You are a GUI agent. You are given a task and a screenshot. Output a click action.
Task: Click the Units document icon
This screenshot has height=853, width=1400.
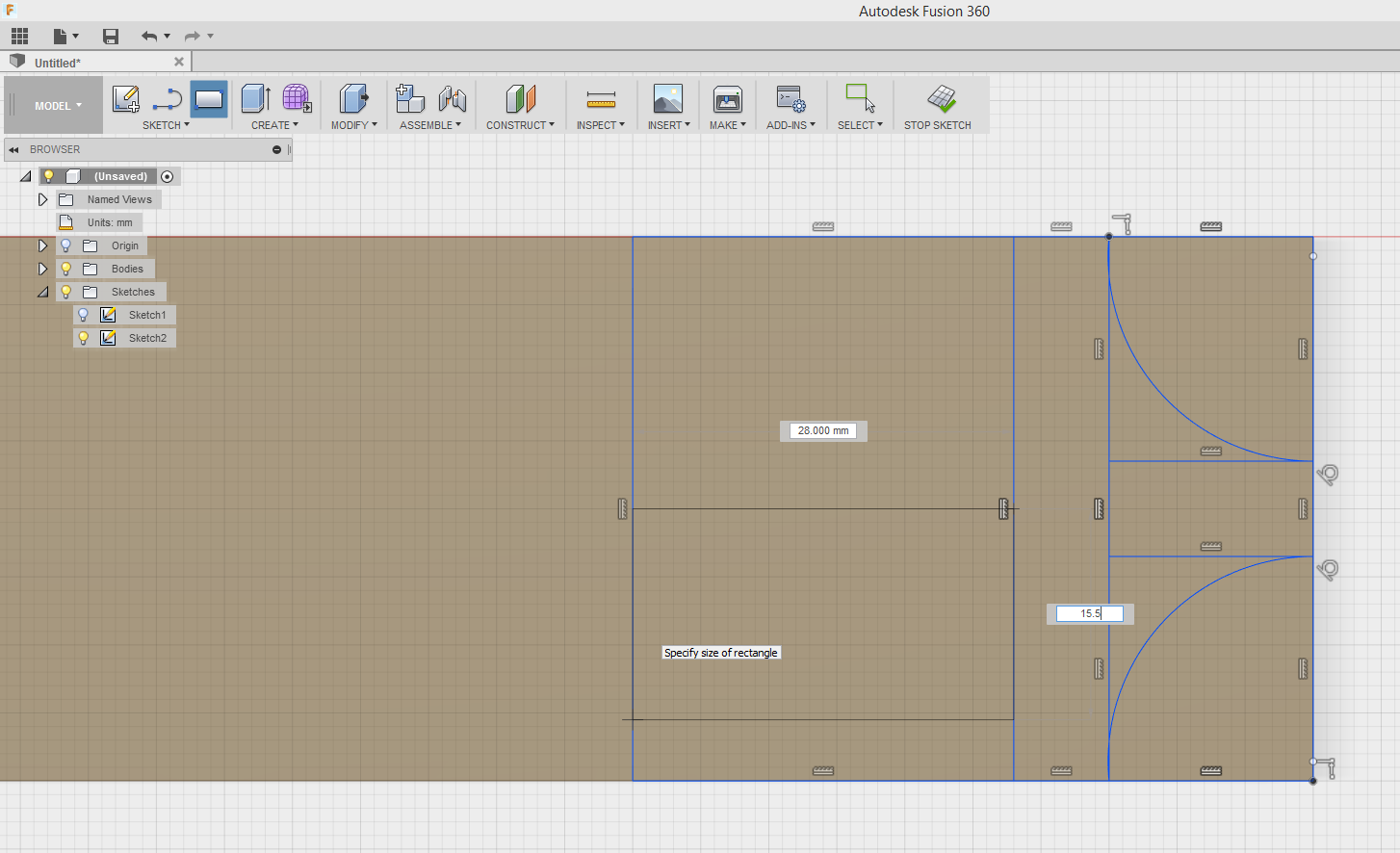66,222
